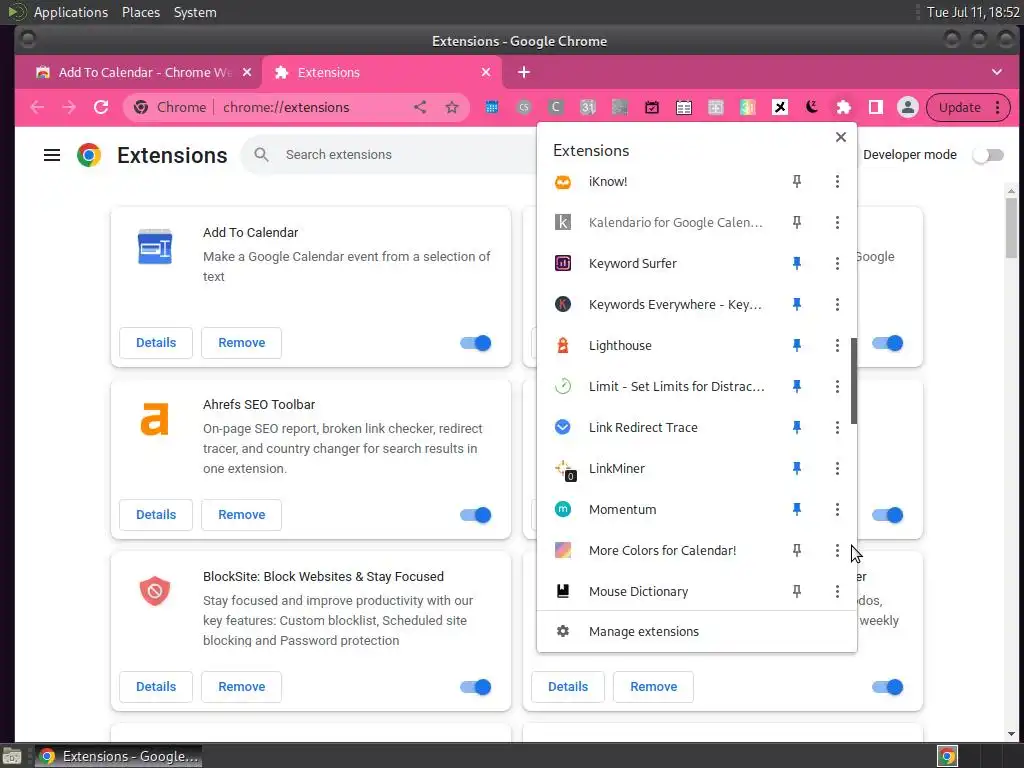Unpin Limit - Set Limits extension
Screen dimensions: 1024x768
click(797, 387)
